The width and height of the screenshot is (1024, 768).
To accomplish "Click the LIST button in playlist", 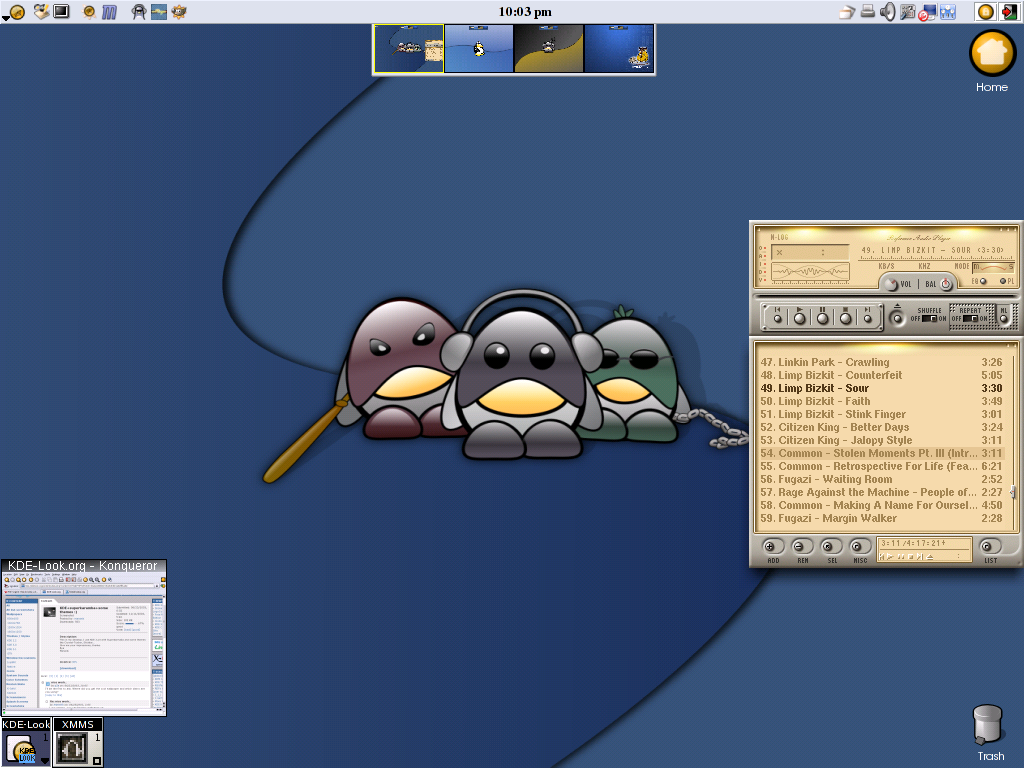I will 991,547.
